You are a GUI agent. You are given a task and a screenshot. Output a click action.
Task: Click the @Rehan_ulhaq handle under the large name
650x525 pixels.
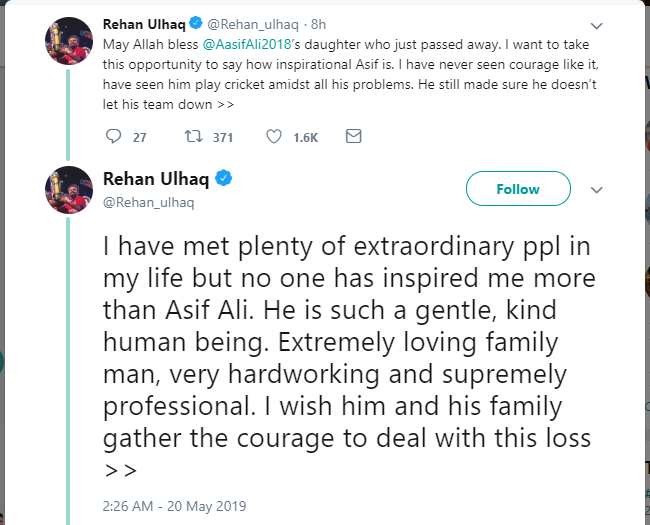[149, 202]
